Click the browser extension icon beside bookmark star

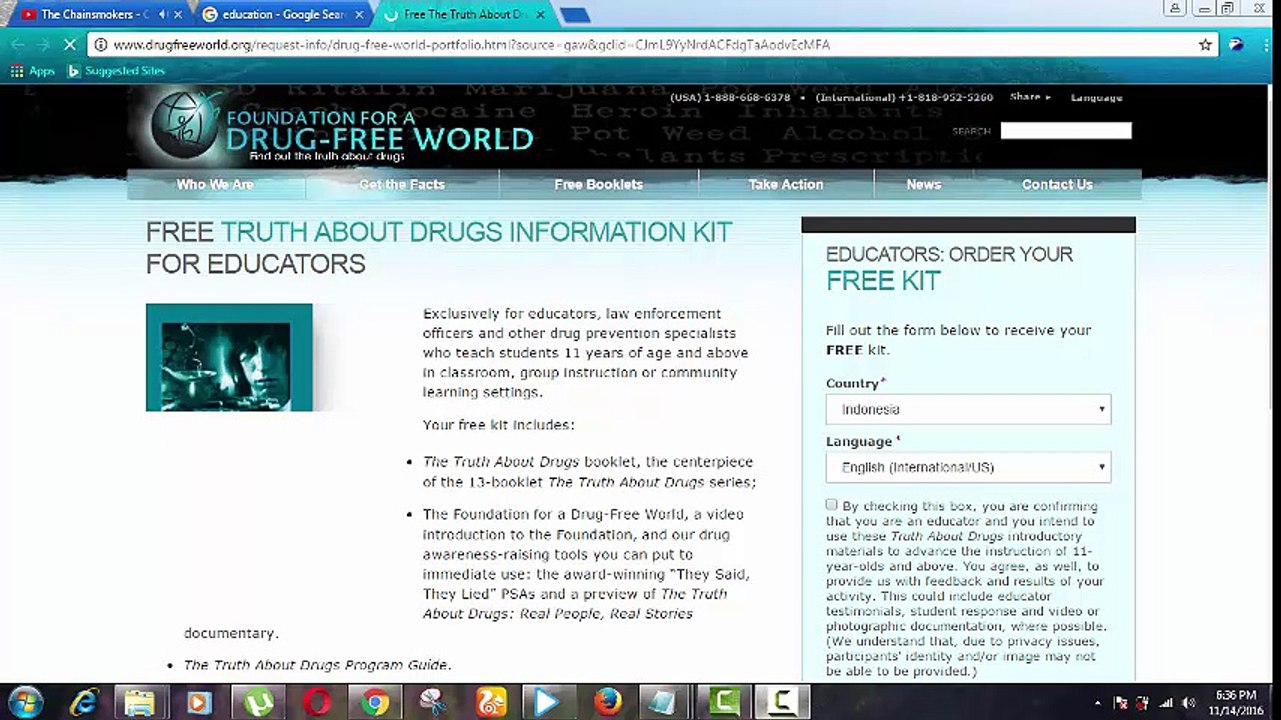[1236, 44]
